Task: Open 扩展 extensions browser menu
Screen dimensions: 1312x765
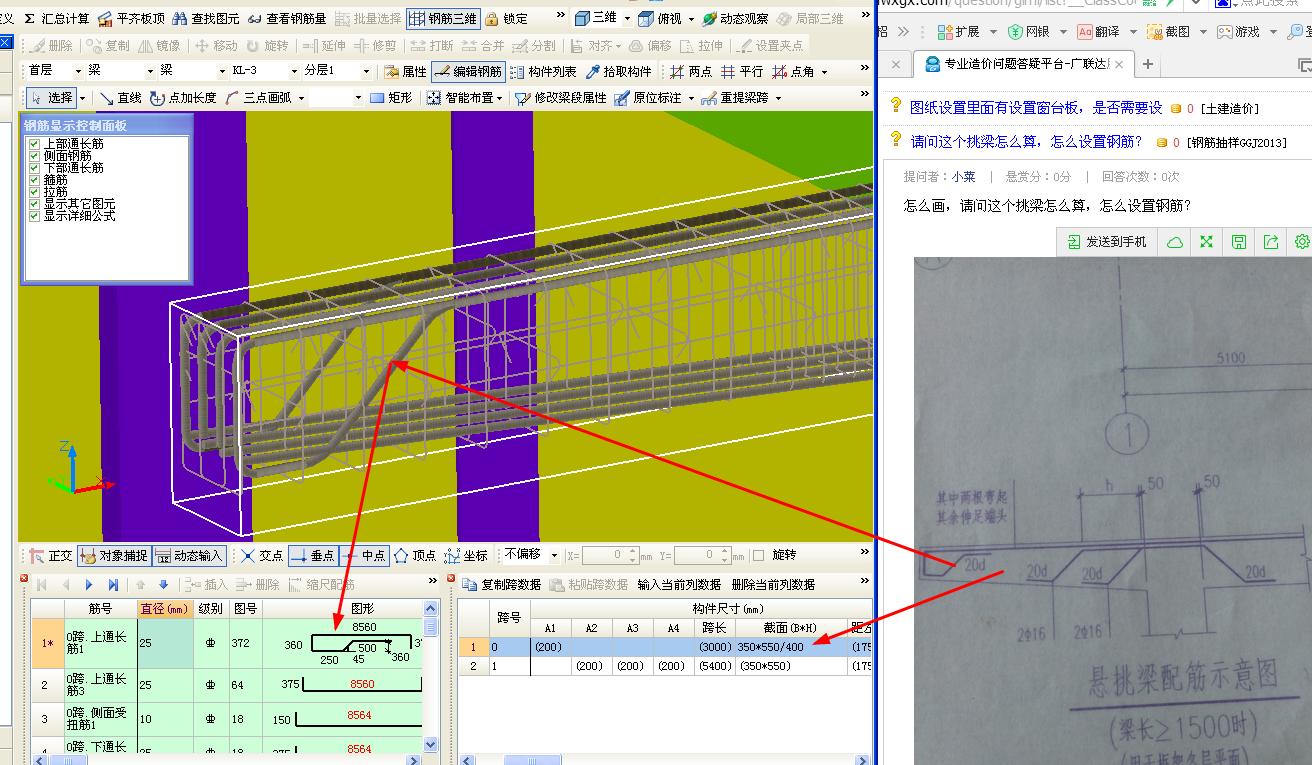Action: tap(965, 32)
